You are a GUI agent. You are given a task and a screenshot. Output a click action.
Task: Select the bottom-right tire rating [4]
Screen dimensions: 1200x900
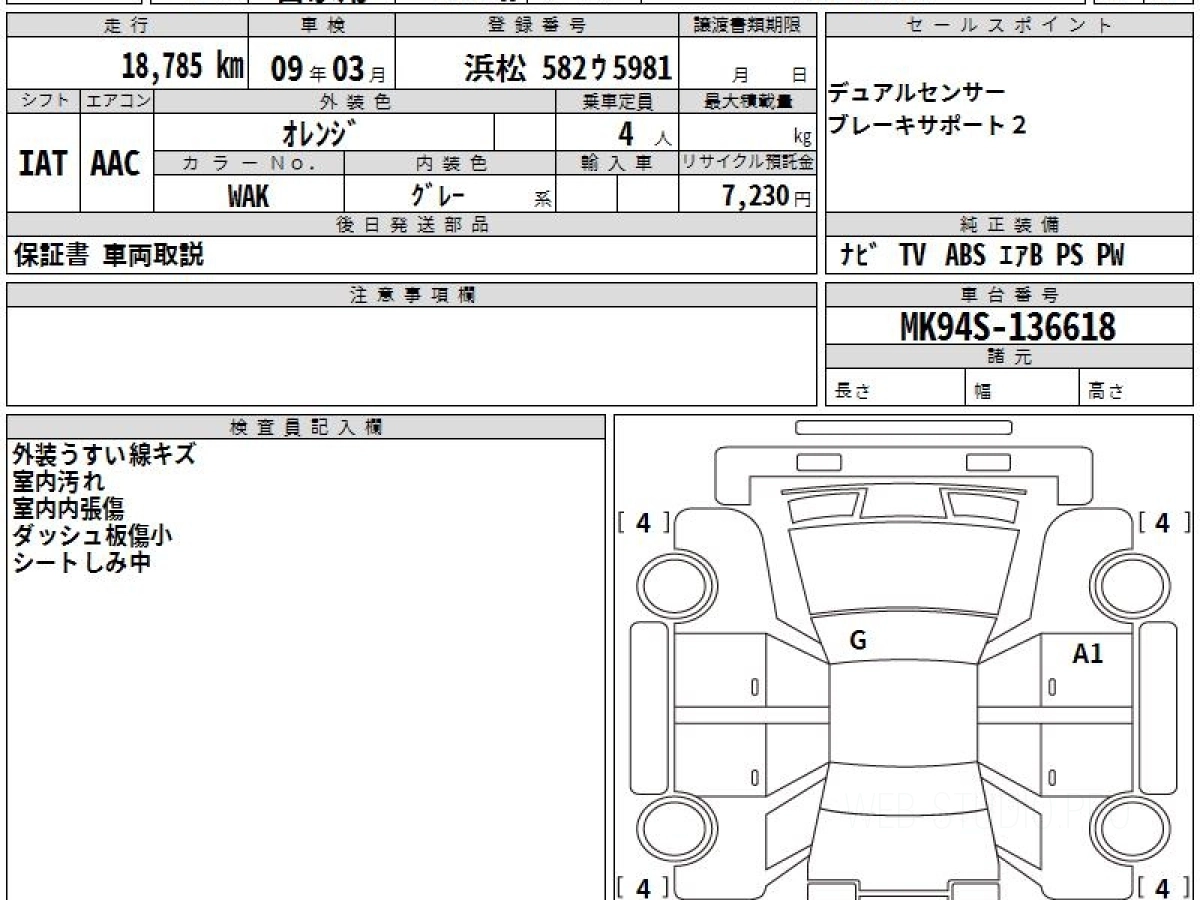click(1162, 886)
